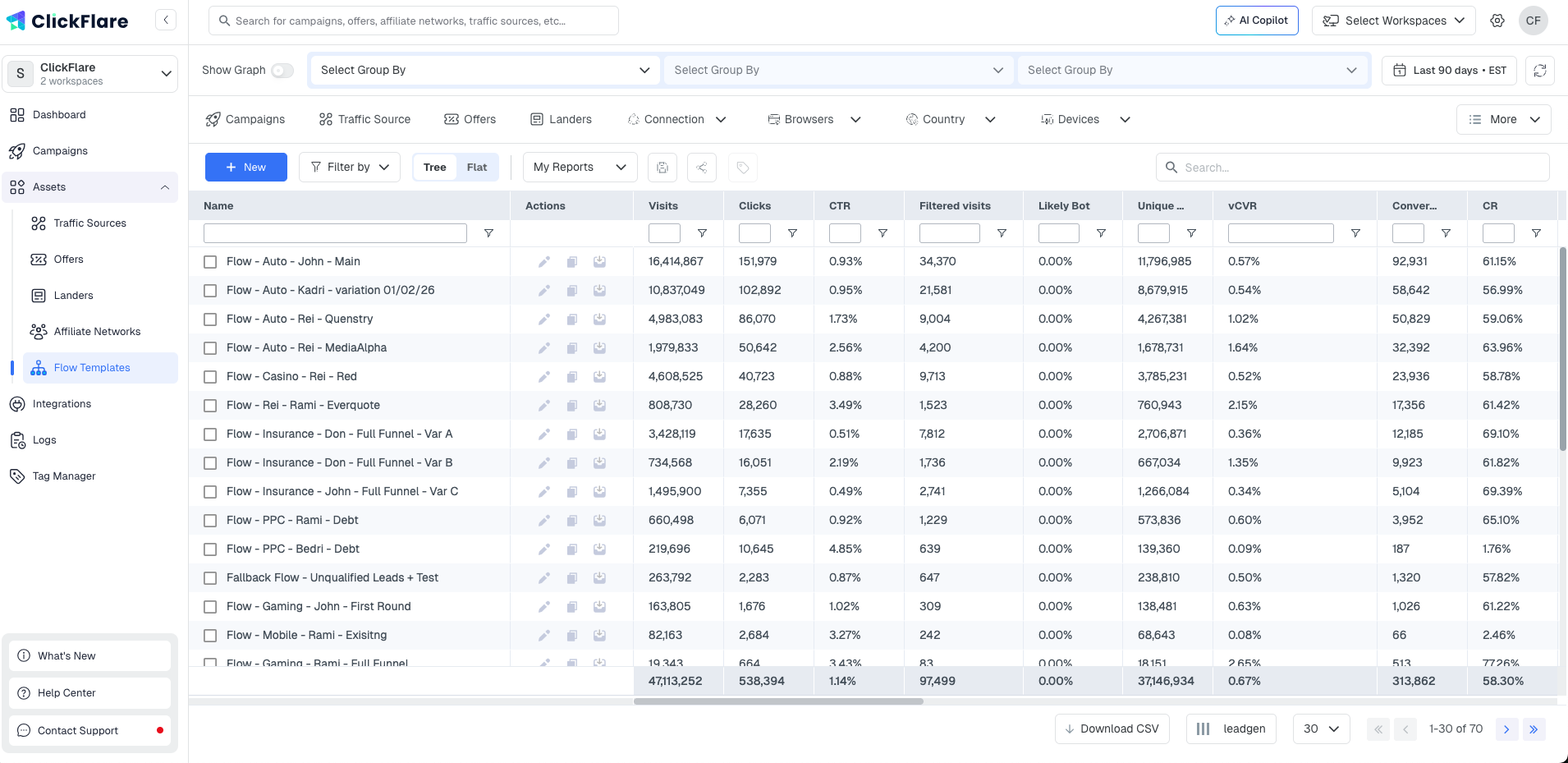Expand the Filter by dropdown
Viewport: 1568px width, 763px height.
350,168
